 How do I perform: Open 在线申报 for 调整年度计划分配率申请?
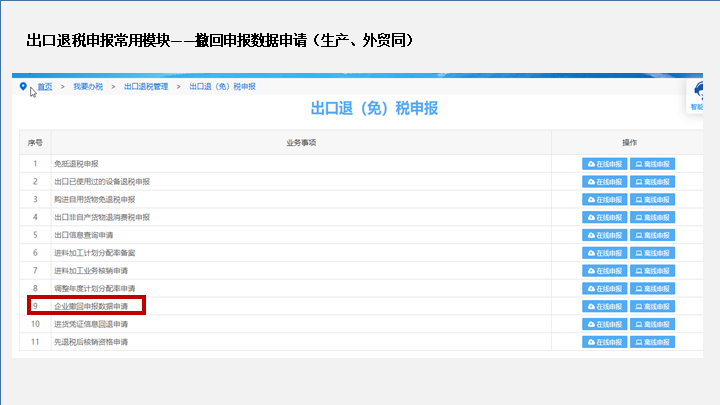click(604, 288)
